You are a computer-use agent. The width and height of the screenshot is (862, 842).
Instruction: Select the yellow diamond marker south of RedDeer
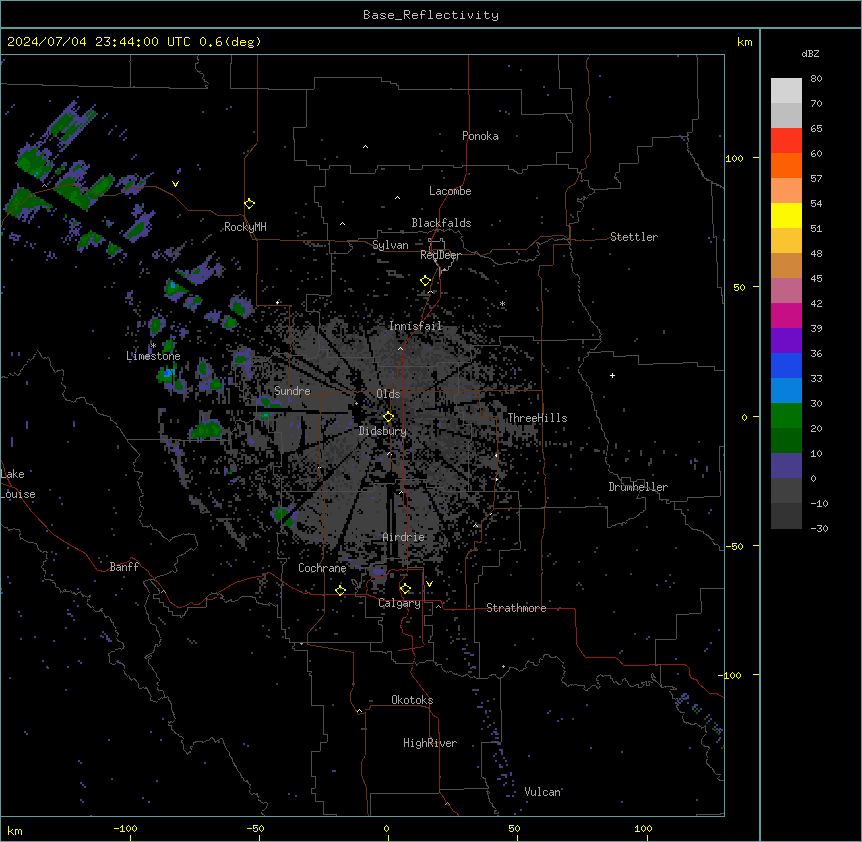(425, 281)
